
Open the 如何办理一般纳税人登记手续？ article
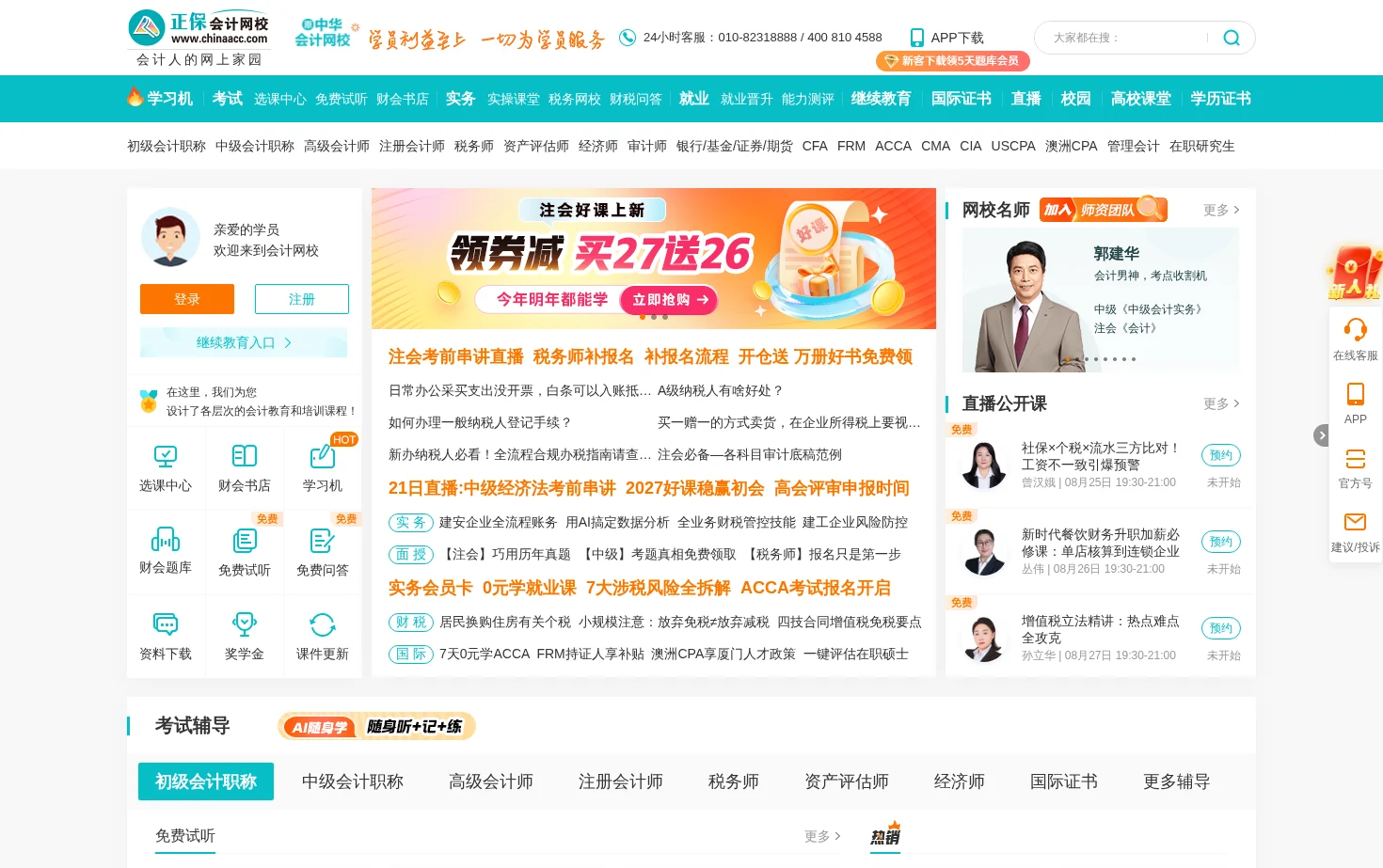tap(480, 422)
